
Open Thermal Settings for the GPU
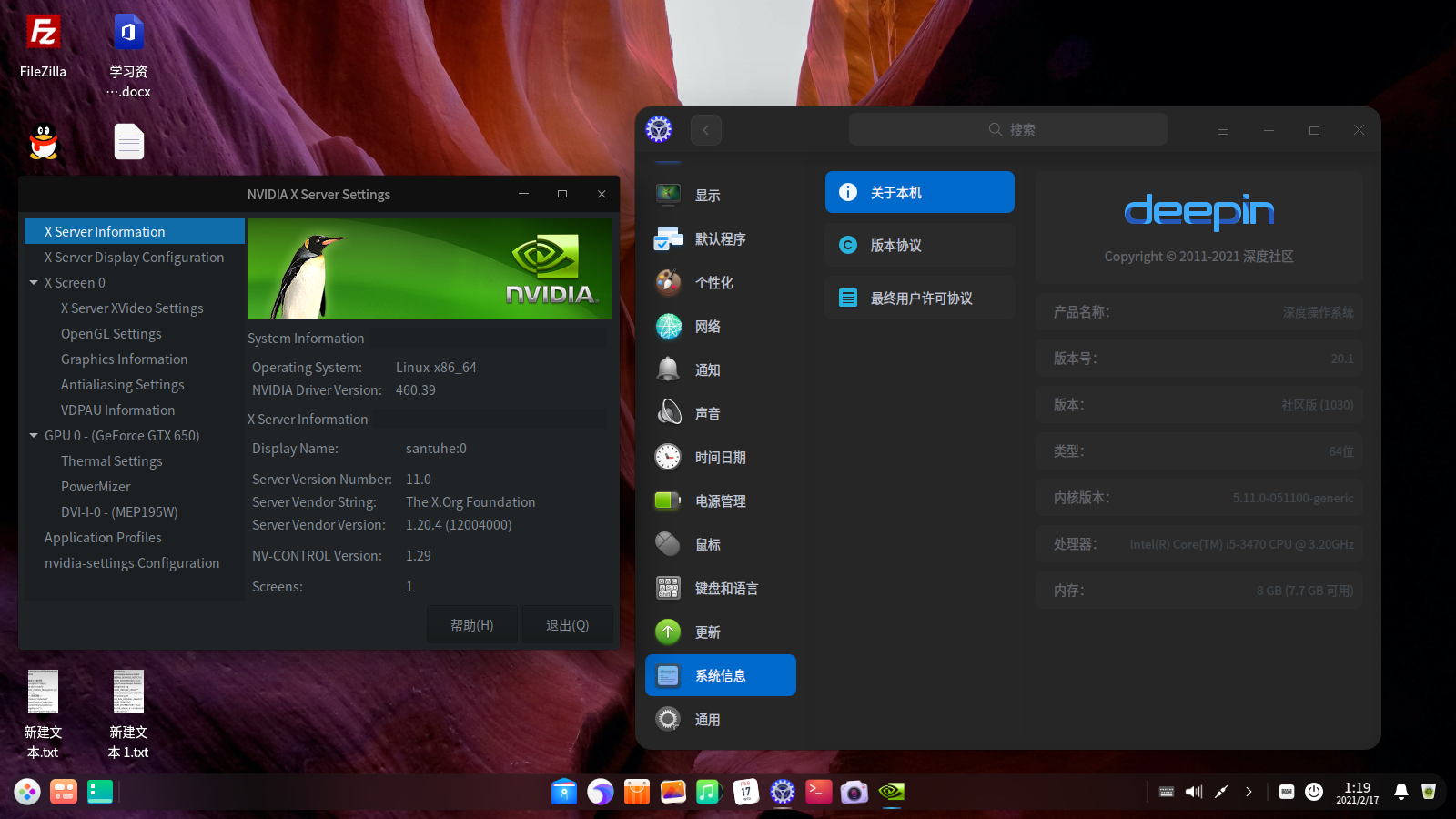point(111,461)
